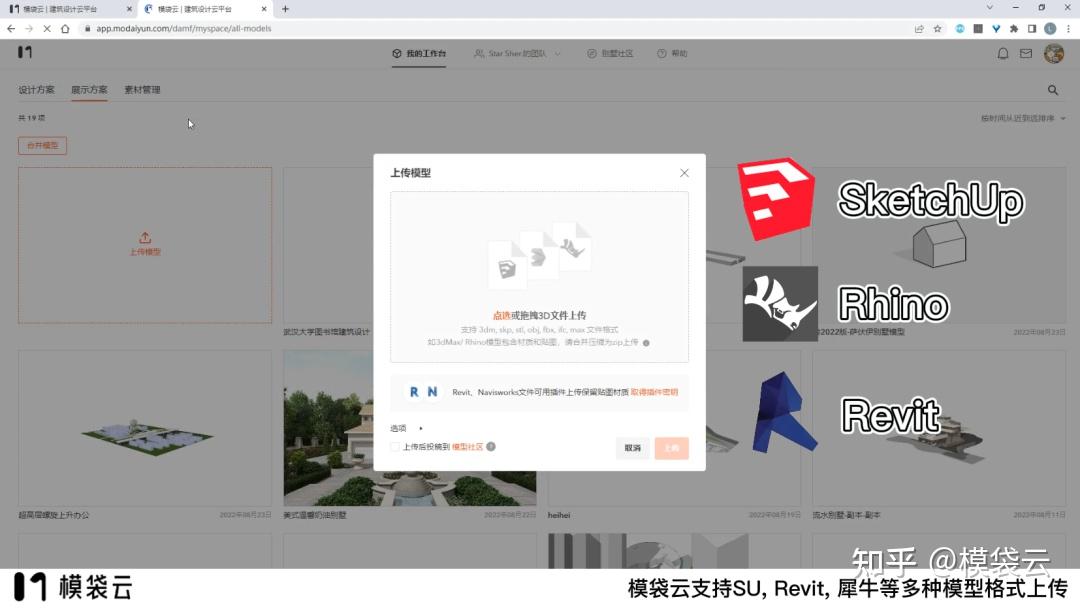Screen dimensions: 1080x608
Task: Open 我的工作台 in the top navigation
Action: [419, 54]
